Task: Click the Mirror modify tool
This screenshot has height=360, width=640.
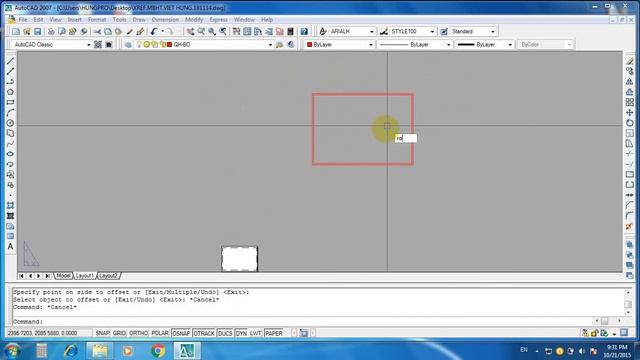Action: point(630,82)
